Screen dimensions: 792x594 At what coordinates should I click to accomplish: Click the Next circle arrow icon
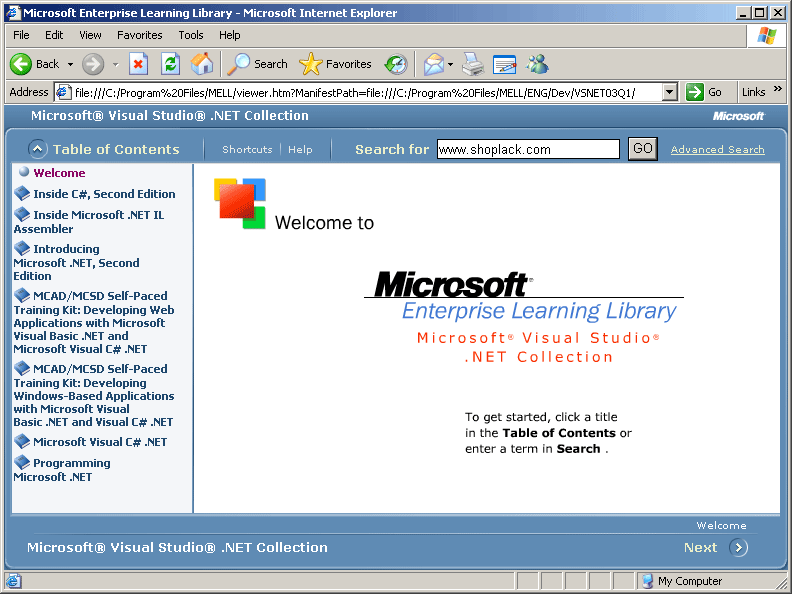[738, 548]
